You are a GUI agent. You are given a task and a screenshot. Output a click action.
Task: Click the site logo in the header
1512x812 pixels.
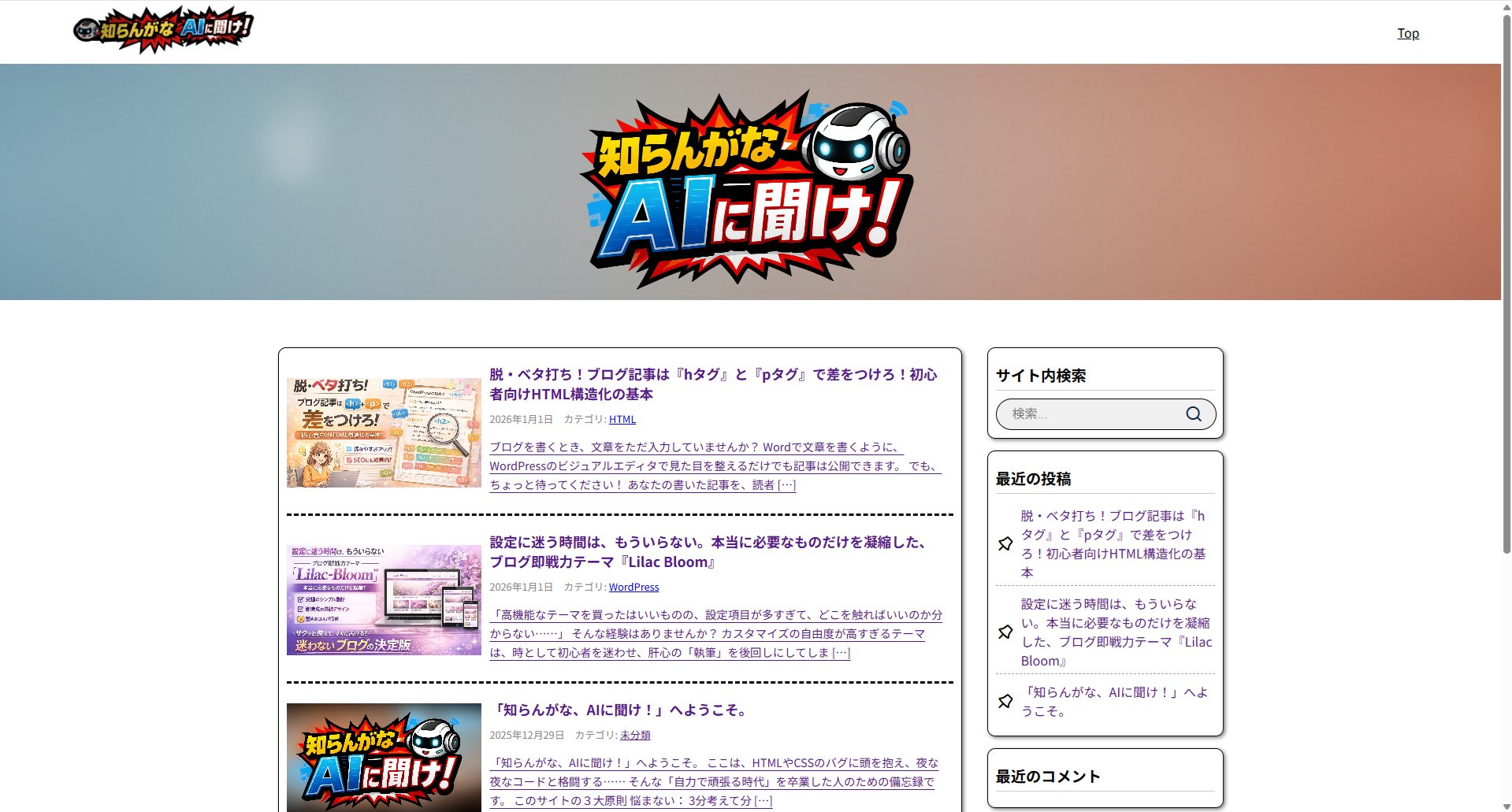(x=163, y=31)
